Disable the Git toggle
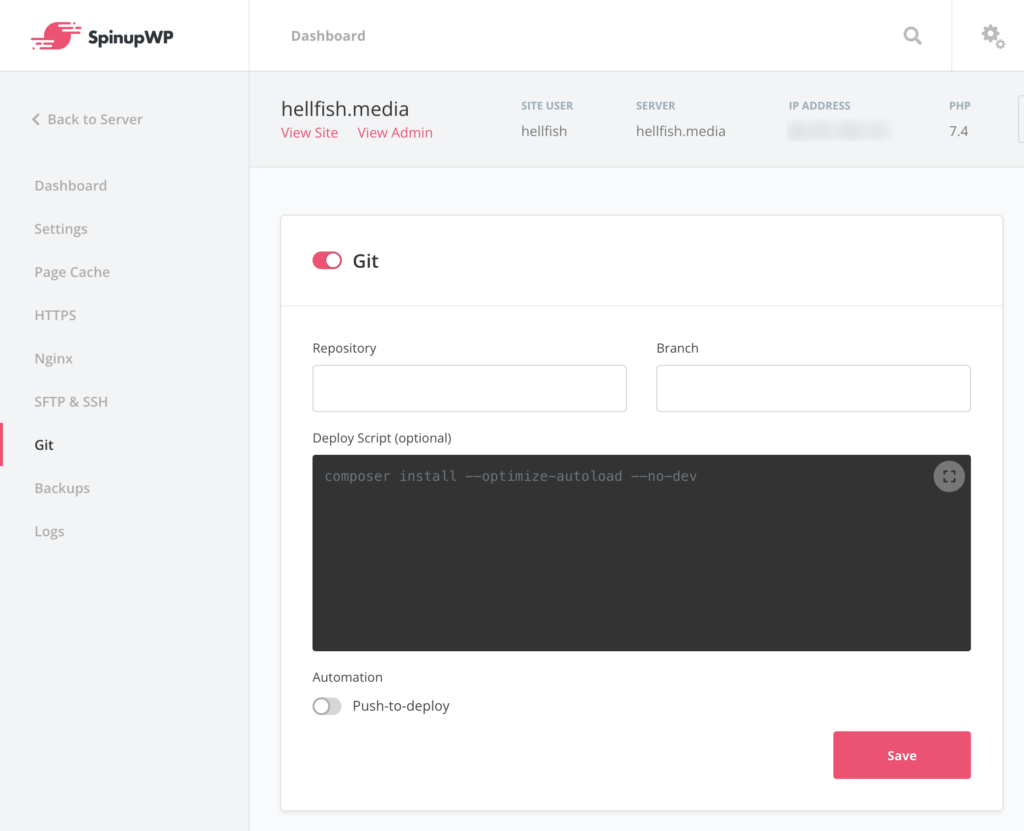 point(325,260)
